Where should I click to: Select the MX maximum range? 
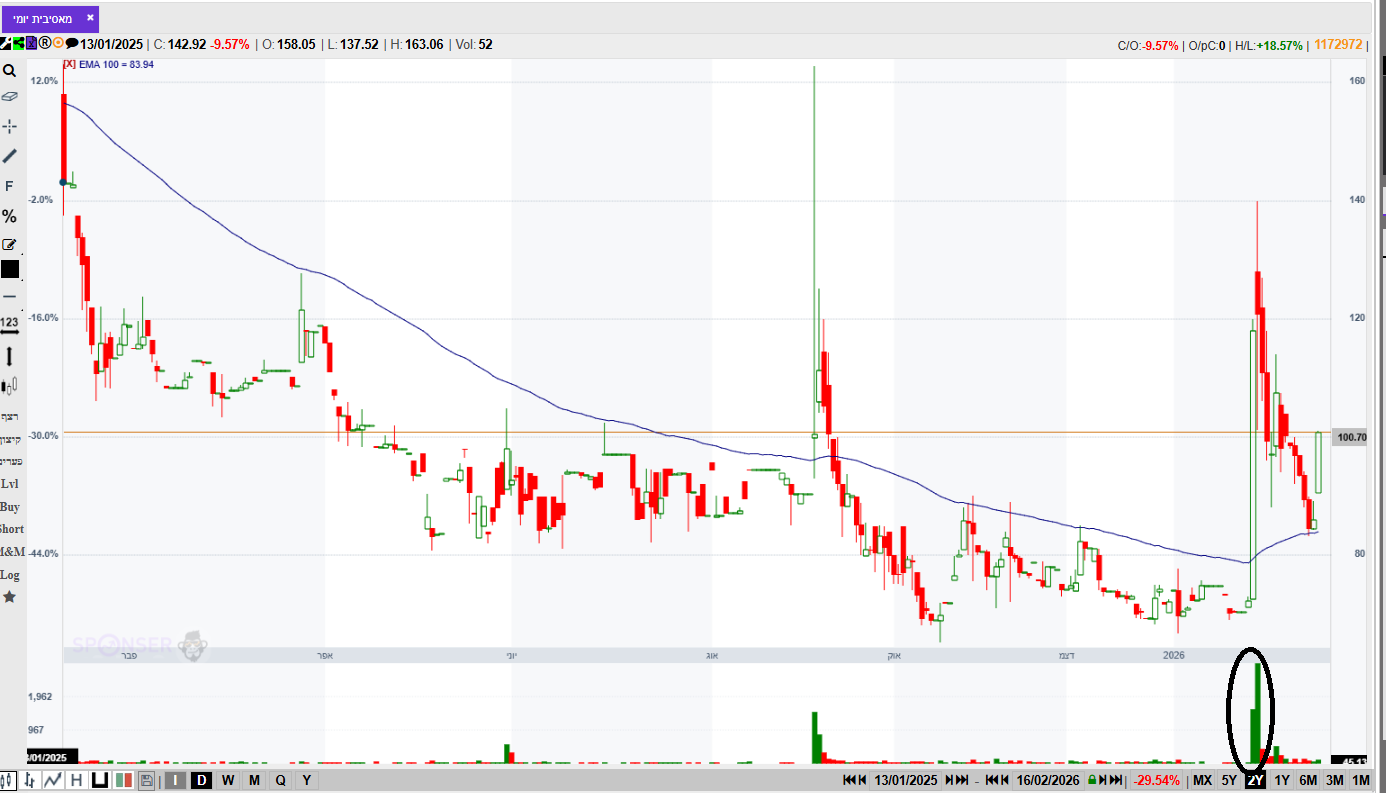tap(1202, 780)
